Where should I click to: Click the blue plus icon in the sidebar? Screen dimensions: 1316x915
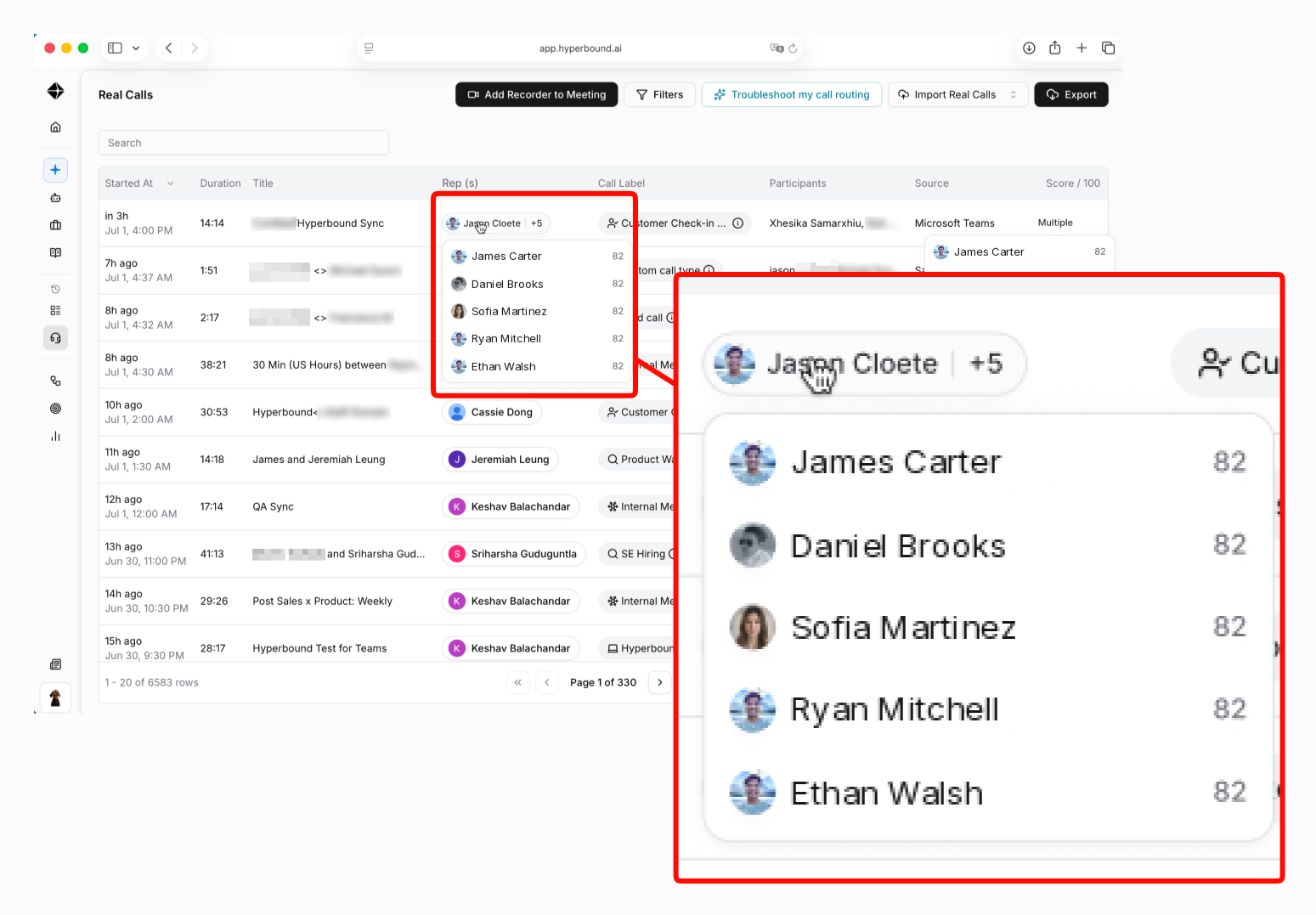[x=55, y=170]
